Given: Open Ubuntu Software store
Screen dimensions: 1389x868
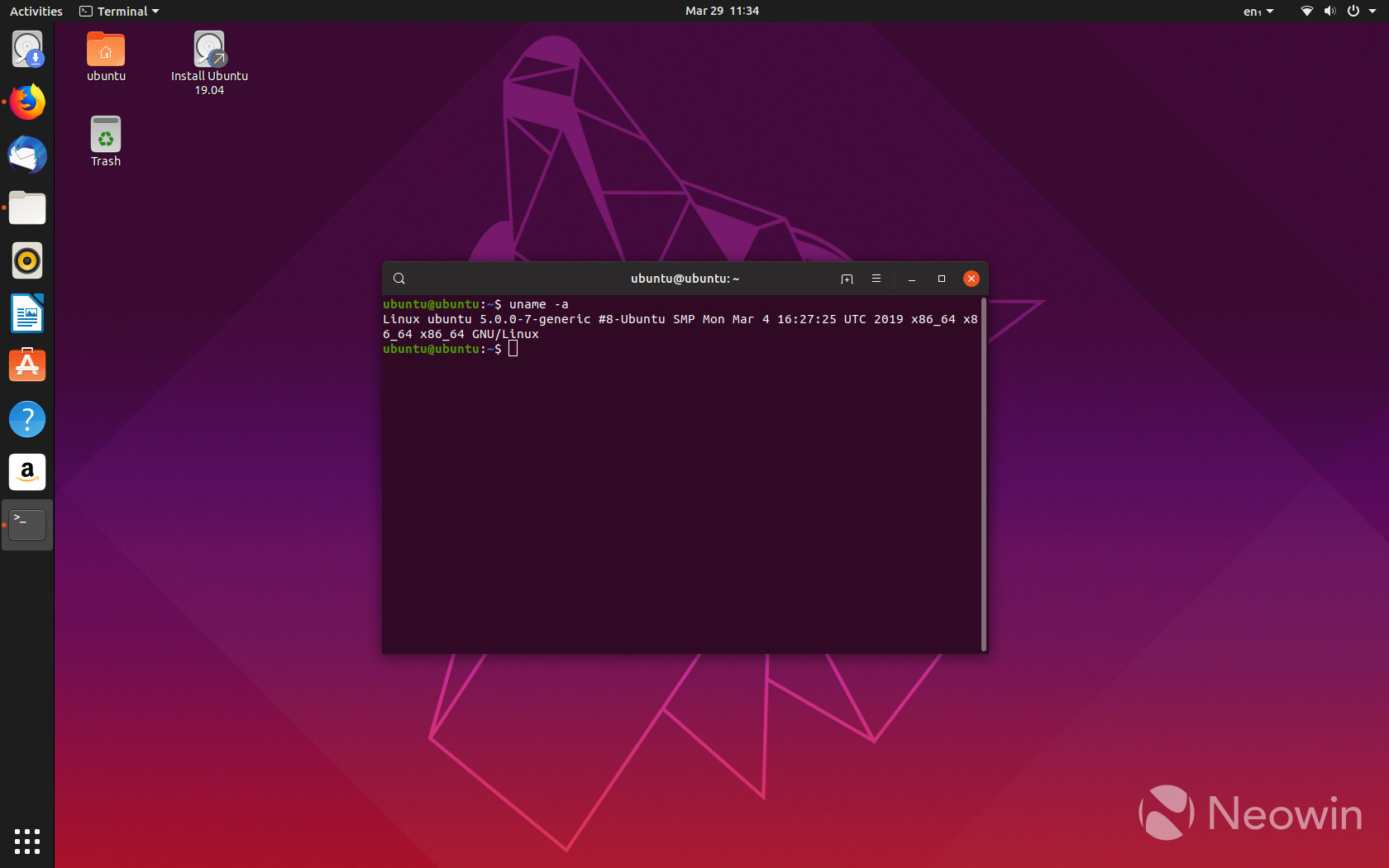Looking at the screenshot, I should [x=27, y=366].
